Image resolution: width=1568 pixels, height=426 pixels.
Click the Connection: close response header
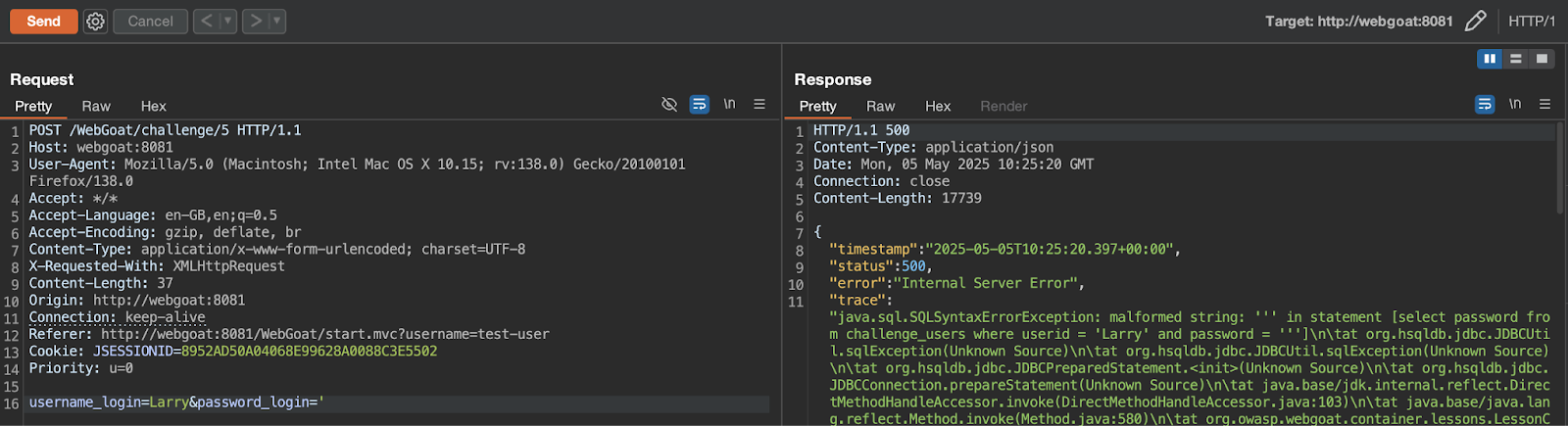point(881,181)
